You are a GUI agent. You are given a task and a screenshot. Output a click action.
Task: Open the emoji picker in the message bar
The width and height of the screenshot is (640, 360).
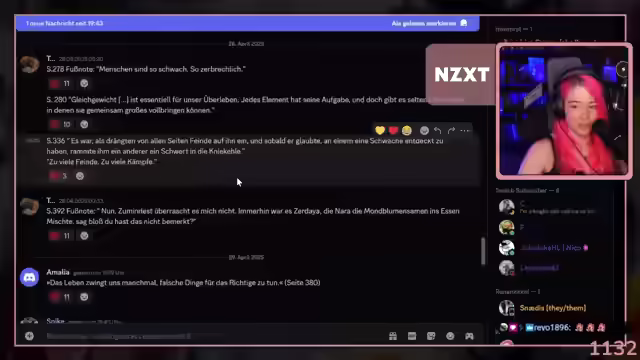(450, 336)
